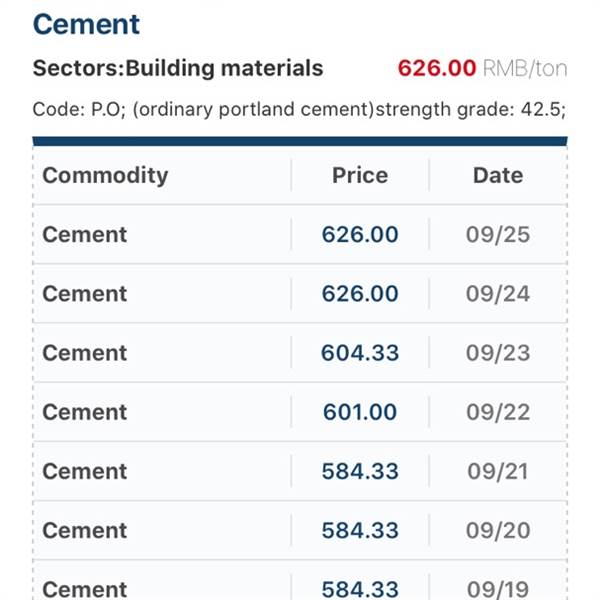The height and width of the screenshot is (600, 600).
Task: Open the Cement page title
Action: (x=86, y=24)
